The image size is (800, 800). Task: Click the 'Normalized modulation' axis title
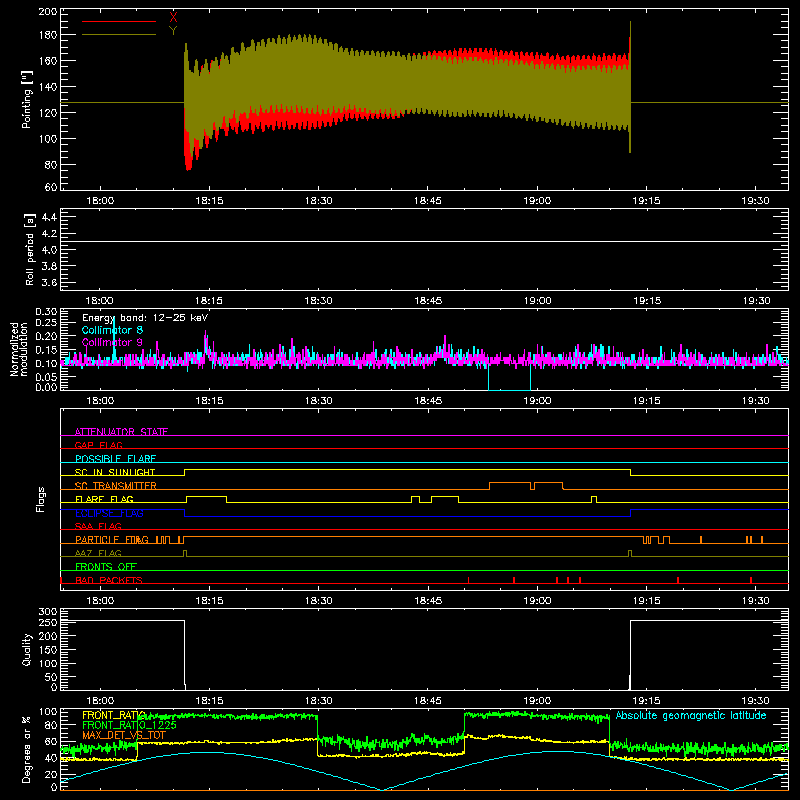18,349
